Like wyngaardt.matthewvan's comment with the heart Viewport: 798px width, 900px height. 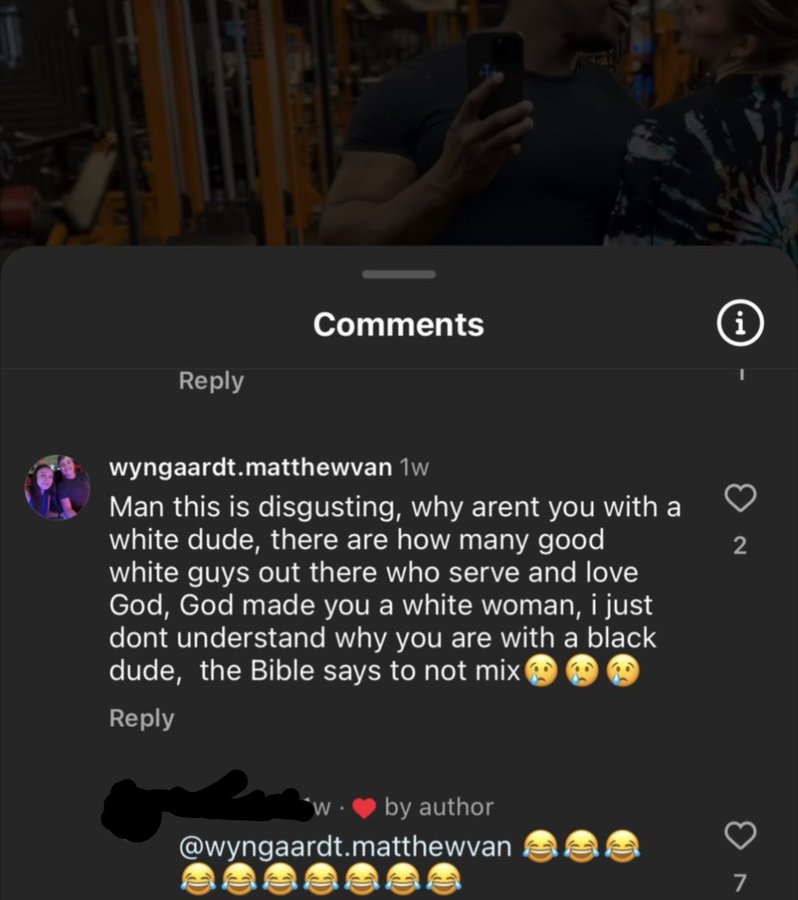coord(740,498)
